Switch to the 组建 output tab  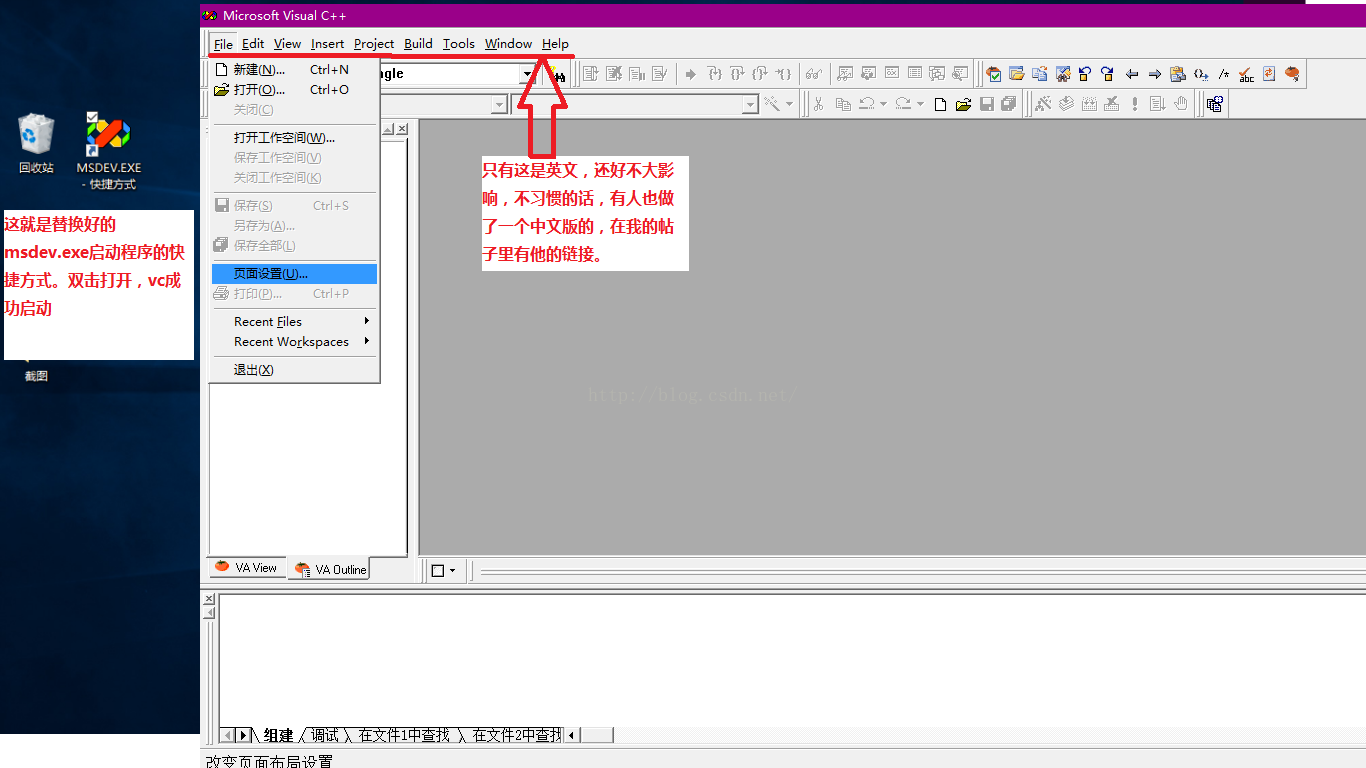click(x=278, y=735)
